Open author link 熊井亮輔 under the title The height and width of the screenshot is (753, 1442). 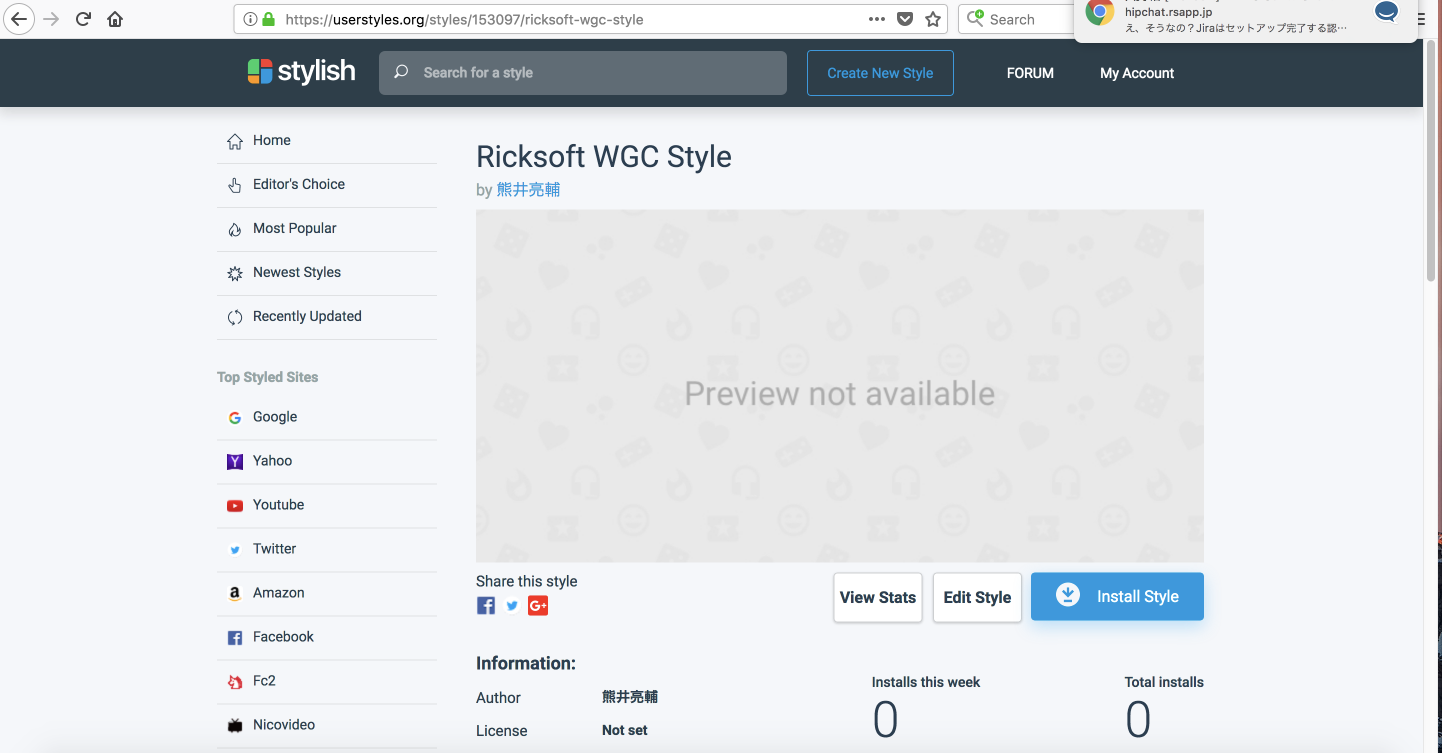(528, 189)
